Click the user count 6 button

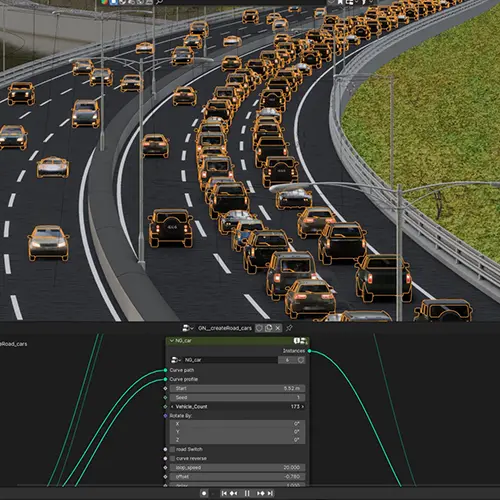pos(287,360)
